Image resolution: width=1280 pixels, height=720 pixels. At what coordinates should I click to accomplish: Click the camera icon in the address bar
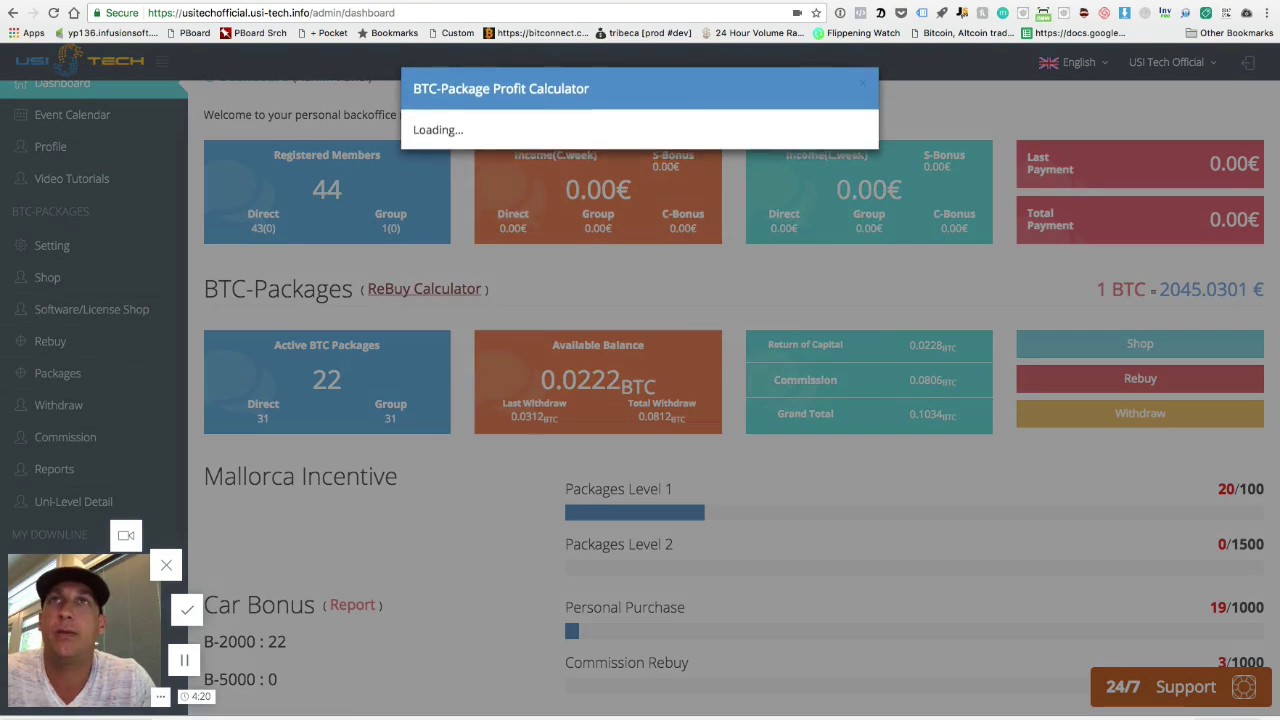(797, 13)
